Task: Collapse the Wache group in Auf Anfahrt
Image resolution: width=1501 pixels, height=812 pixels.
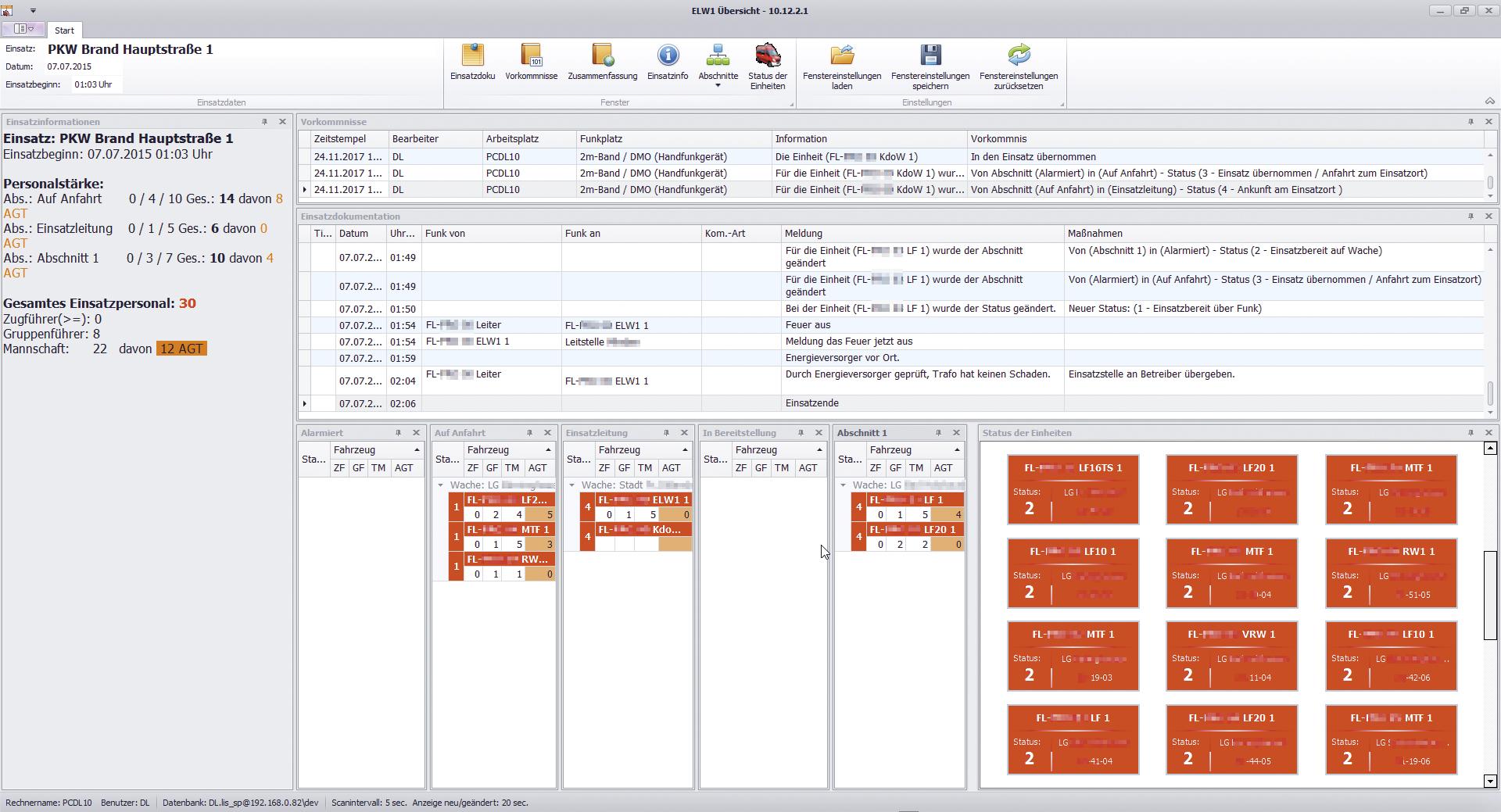Action: (440, 485)
